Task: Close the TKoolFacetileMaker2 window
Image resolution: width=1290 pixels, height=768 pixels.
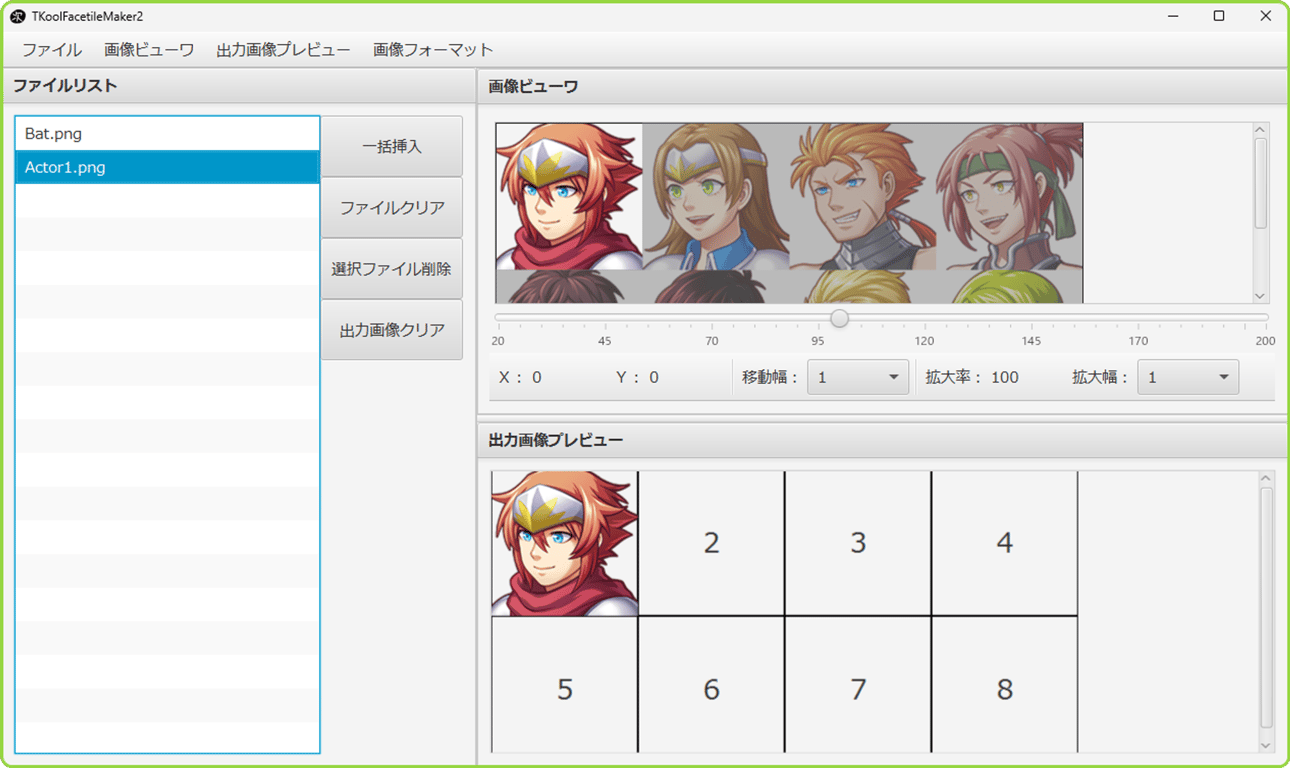Action: pyautogui.click(x=1265, y=16)
